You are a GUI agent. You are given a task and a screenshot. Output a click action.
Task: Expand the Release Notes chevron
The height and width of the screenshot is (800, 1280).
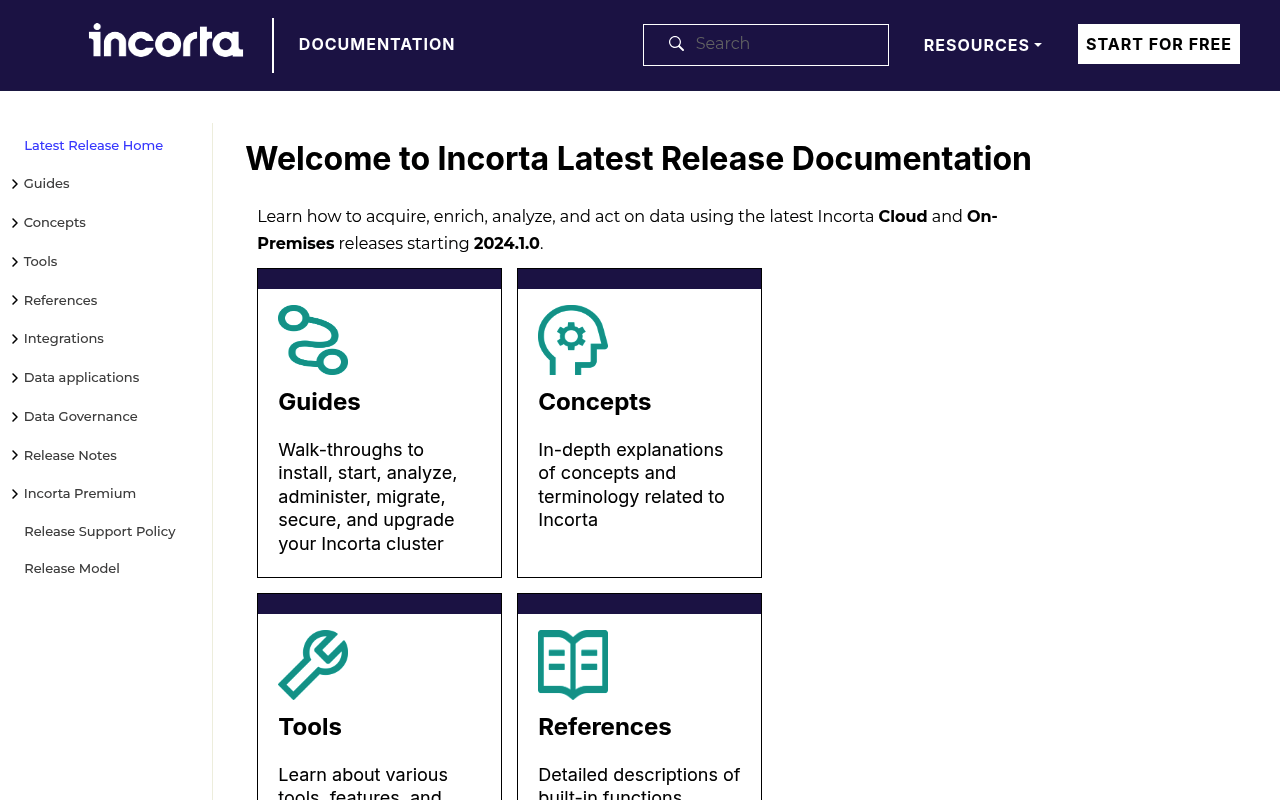click(x=15, y=456)
